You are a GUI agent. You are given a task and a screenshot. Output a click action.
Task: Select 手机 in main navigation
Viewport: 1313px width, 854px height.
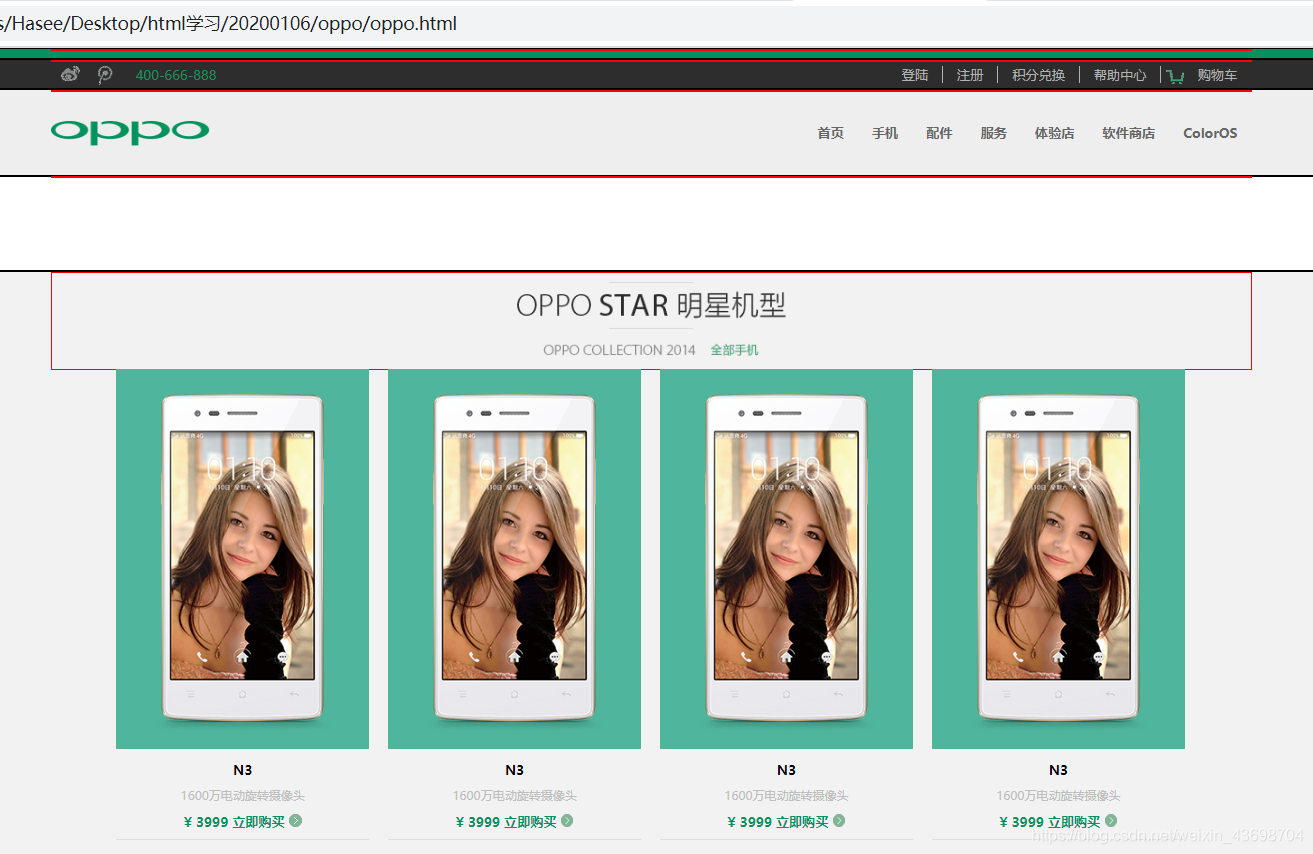click(885, 133)
